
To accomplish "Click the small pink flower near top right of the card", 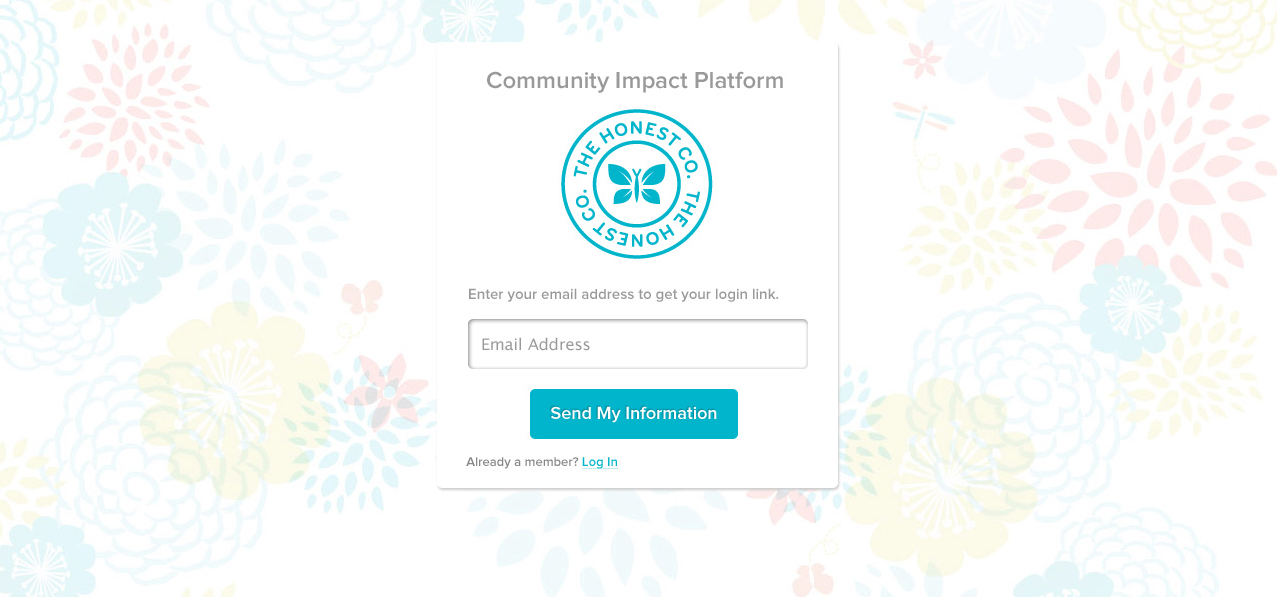I will pyautogui.click(x=922, y=58).
